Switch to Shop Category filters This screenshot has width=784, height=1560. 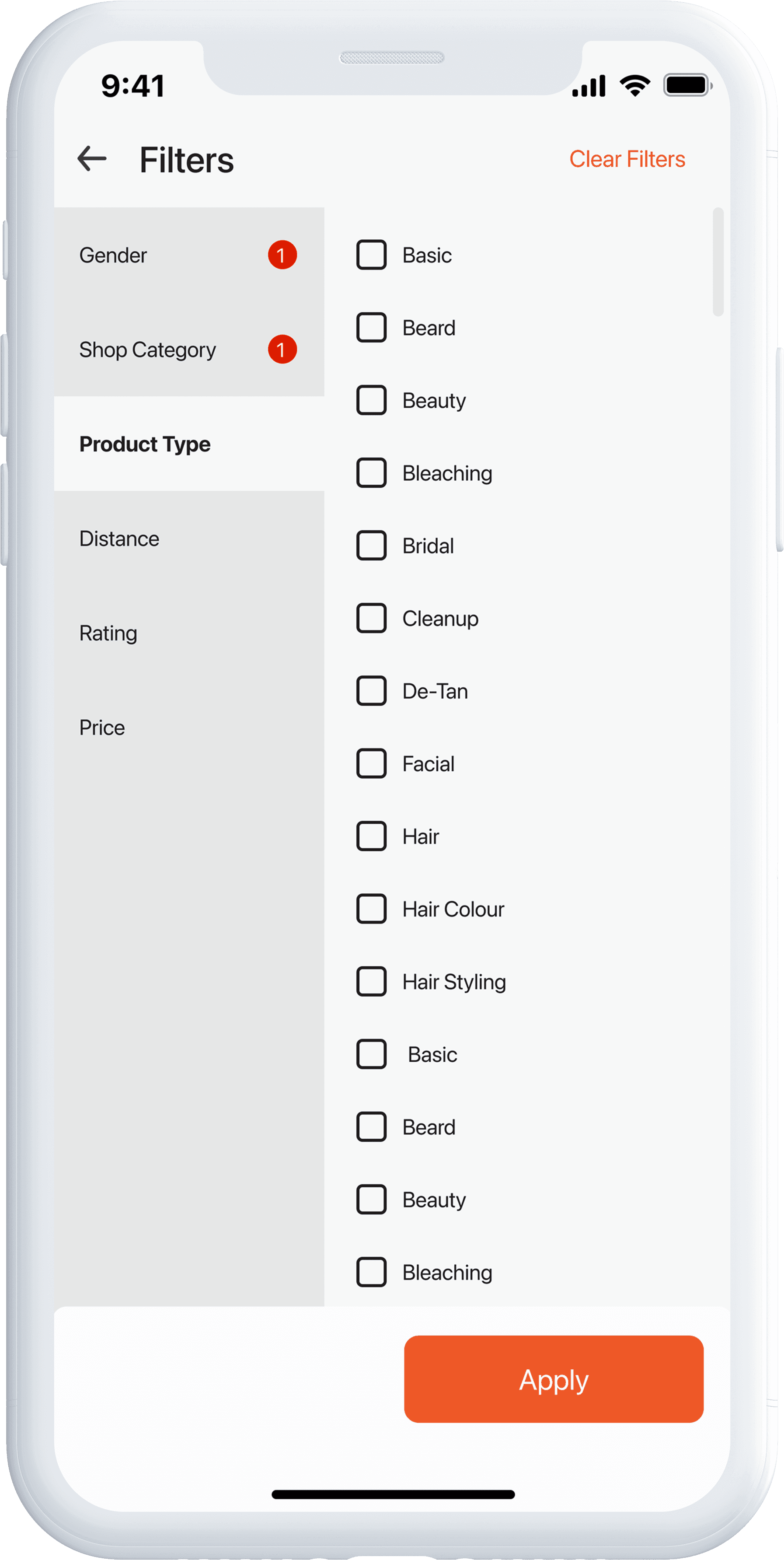[x=148, y=350]
